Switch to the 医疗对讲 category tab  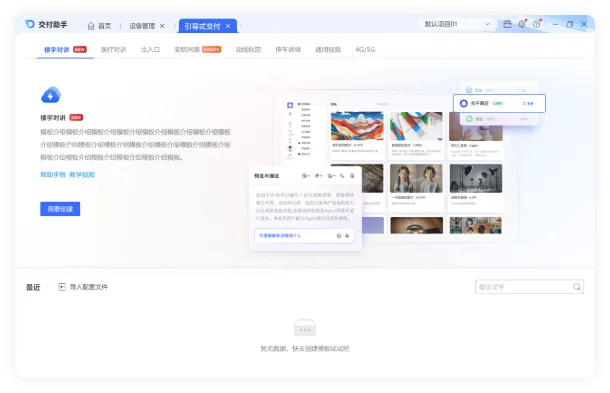click(x=113, y=49)
